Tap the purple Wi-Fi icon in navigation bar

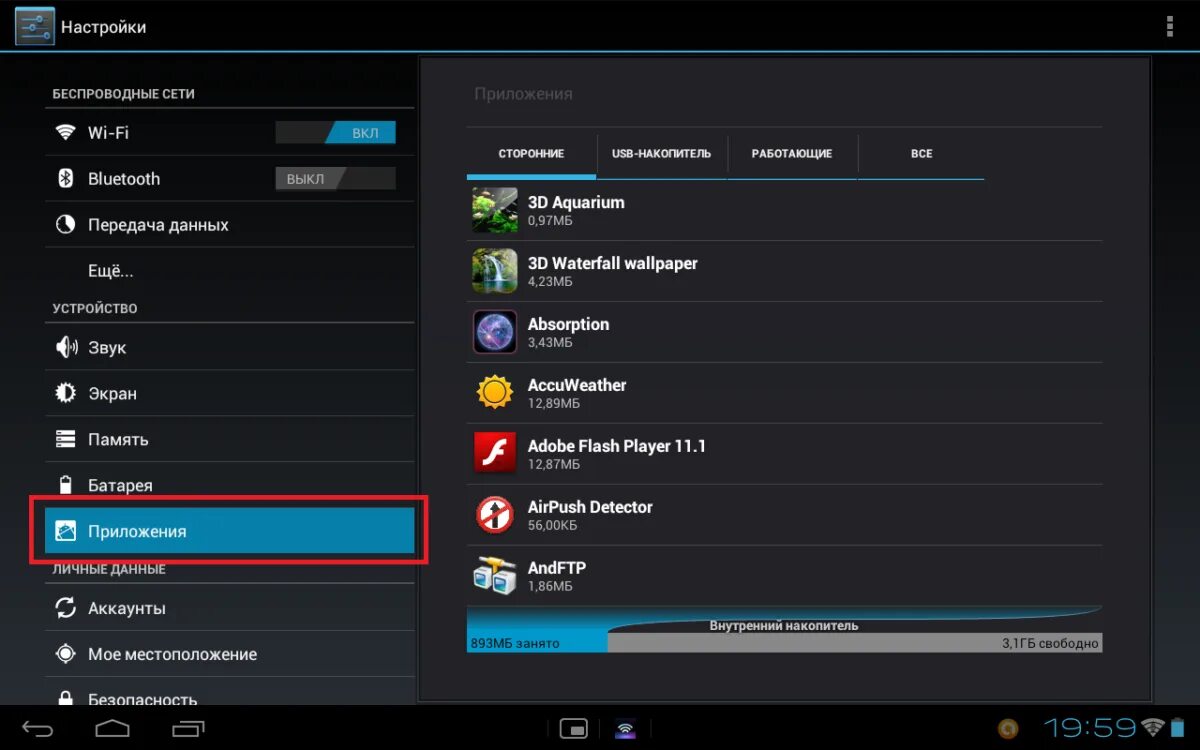tap(625, 728)
